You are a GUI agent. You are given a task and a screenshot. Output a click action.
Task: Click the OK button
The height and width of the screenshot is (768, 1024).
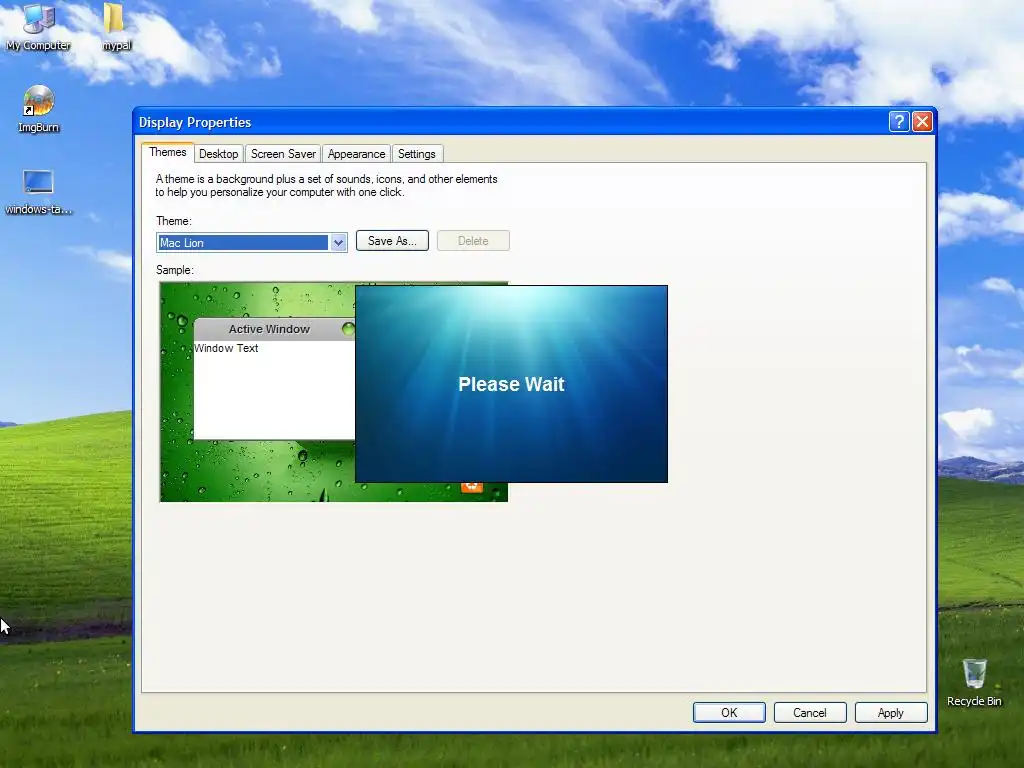point(729,712)
